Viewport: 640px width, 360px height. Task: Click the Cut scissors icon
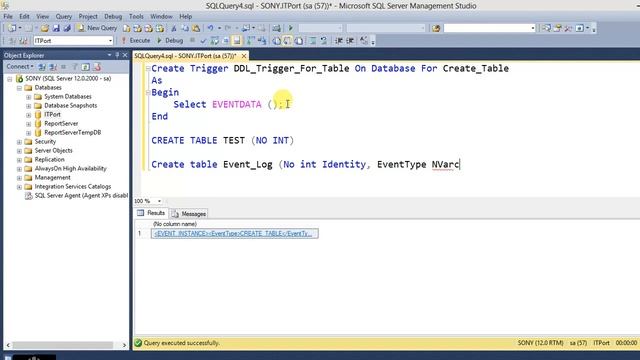coord(174,28)
